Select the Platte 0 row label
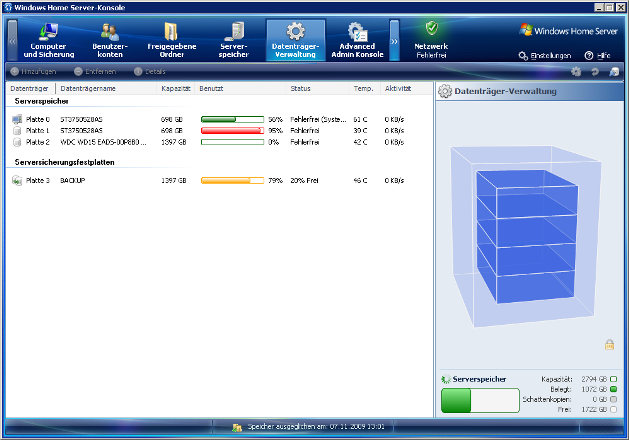 tap(38, 119)
